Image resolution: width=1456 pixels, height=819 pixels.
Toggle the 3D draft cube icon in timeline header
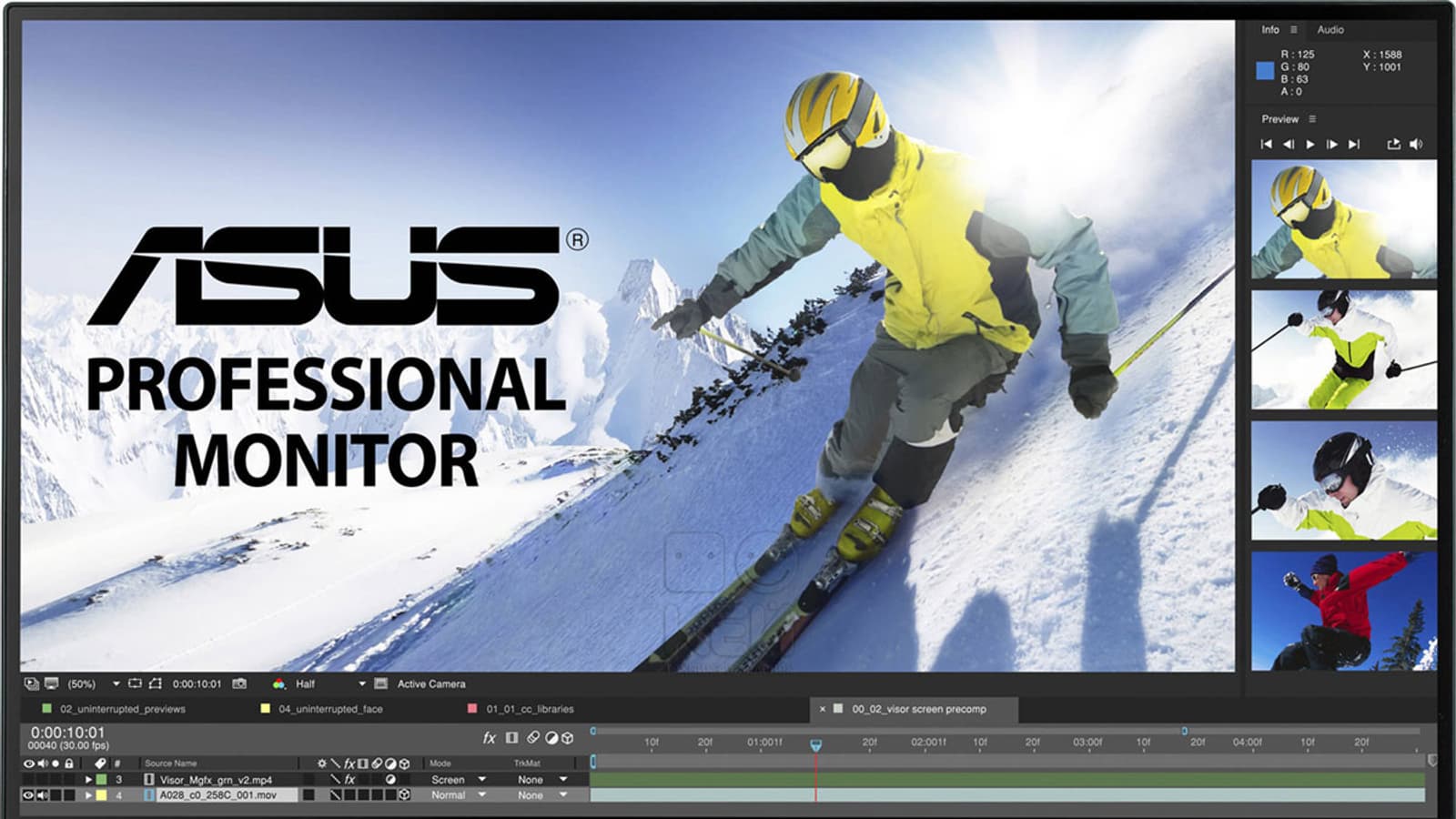tap(568, 738)
